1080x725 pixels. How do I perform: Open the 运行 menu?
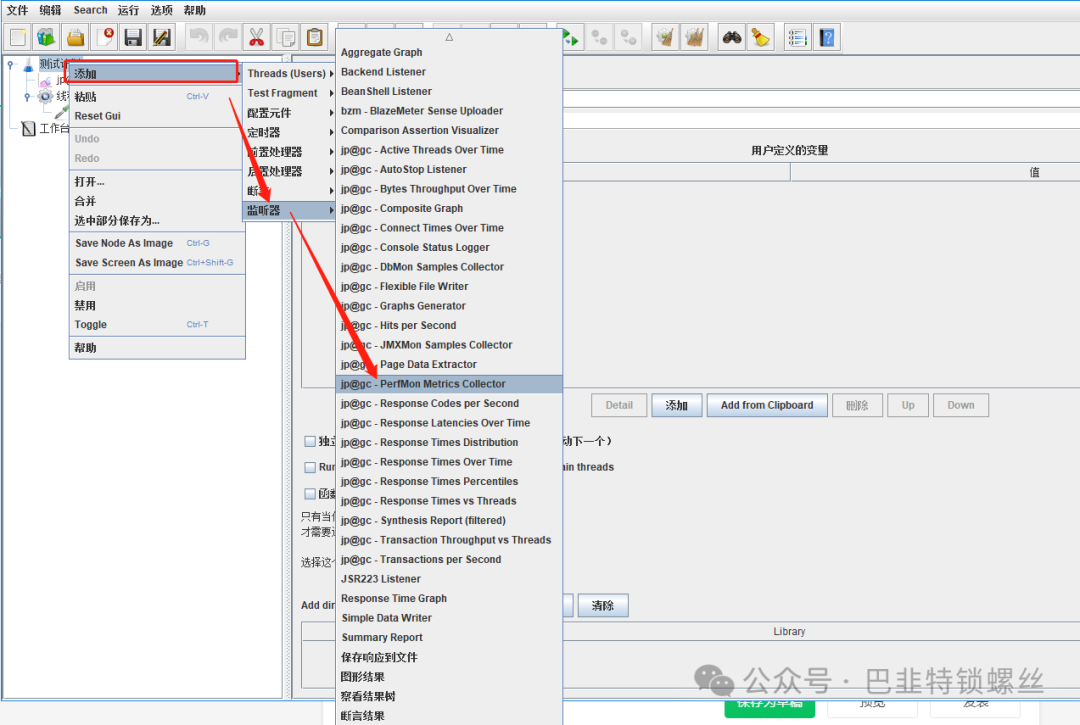tap(128, 10)
